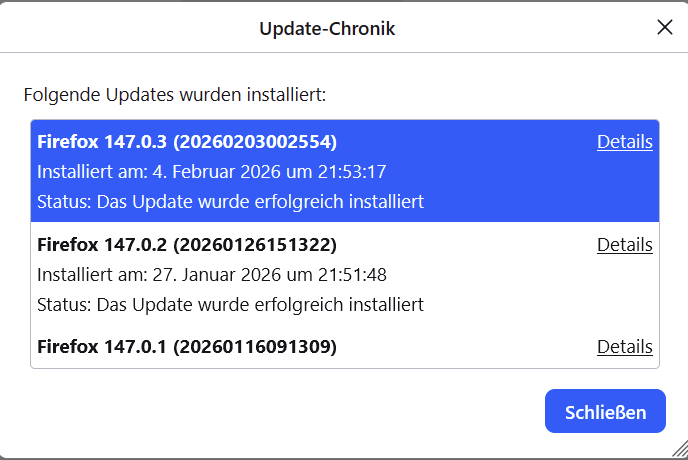Select the Firefox 147.0.2 version name
Viewport: 688px width, 460px height.
pos(103,245)
